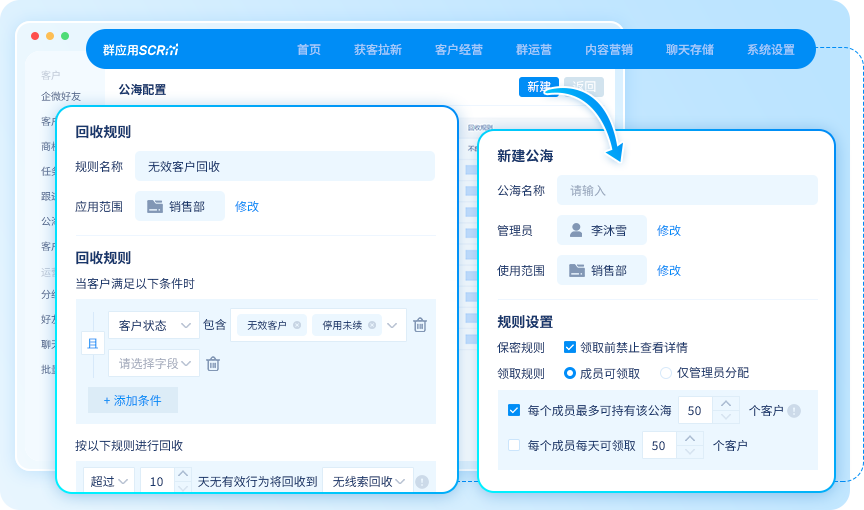
Task: Click the 公海配置 page title
Action: 142,89
